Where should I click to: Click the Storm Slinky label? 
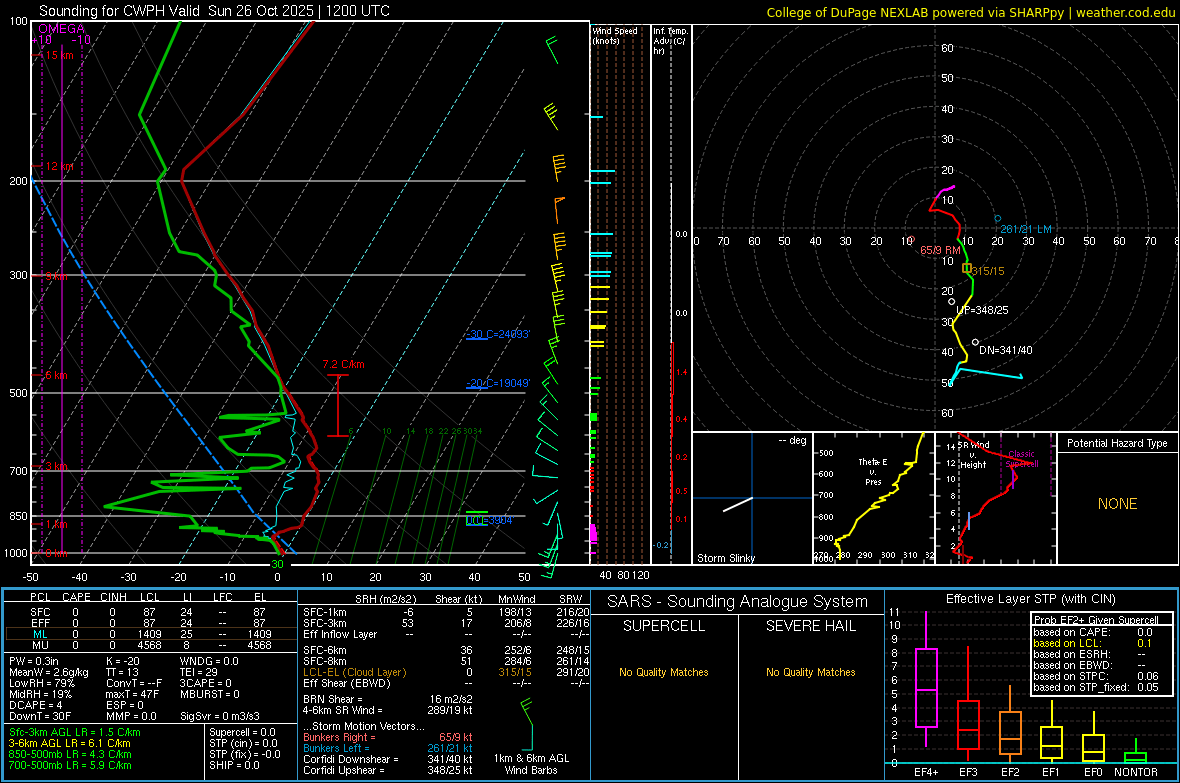point(725,558)
